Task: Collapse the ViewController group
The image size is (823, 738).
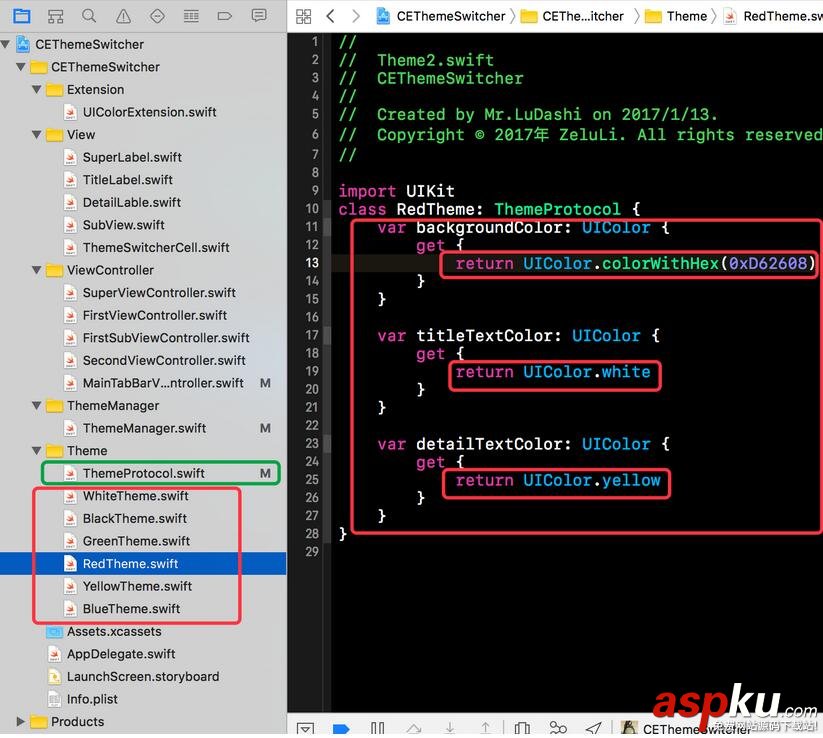Action: 36,270
